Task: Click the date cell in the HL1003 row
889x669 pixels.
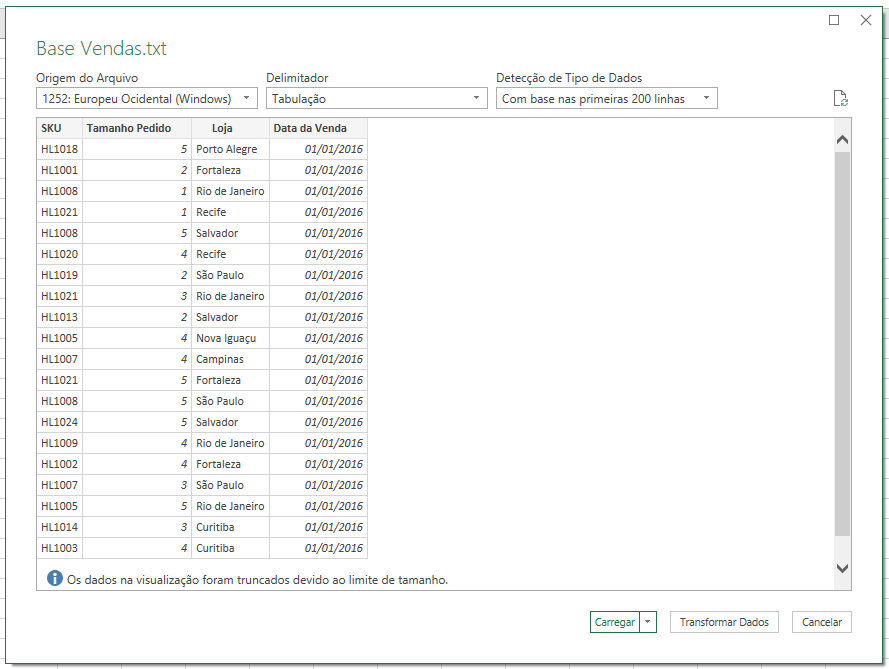Action: 318,548
